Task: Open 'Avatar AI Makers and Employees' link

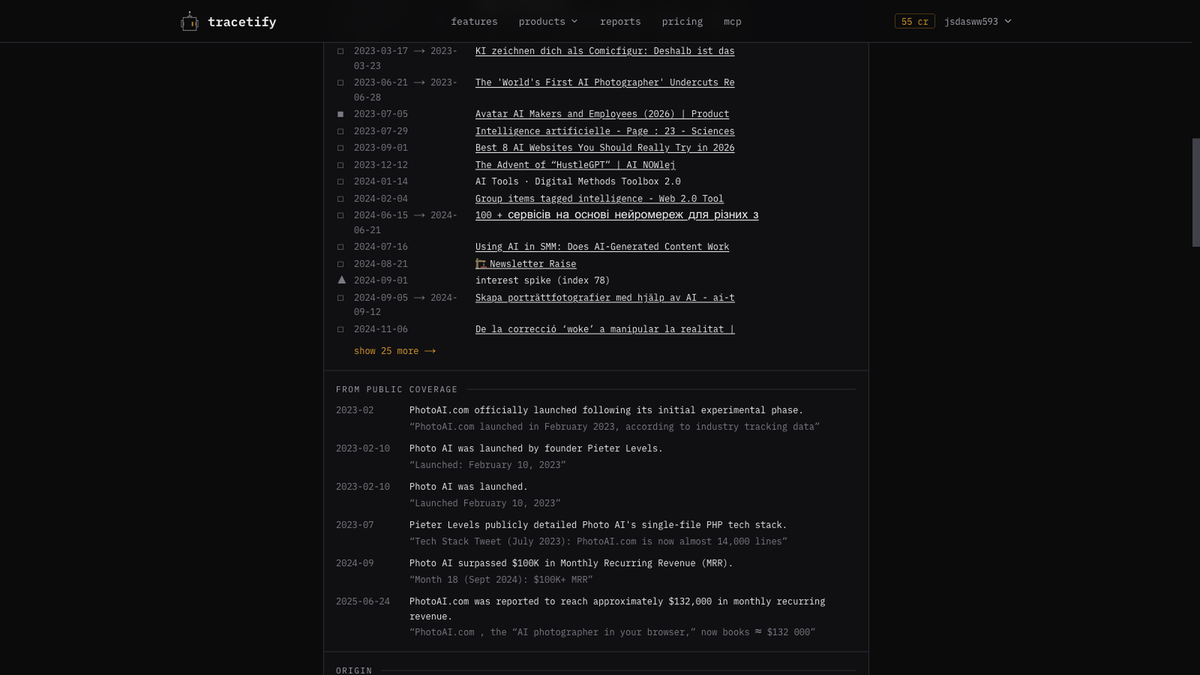Action: point(602,114)
